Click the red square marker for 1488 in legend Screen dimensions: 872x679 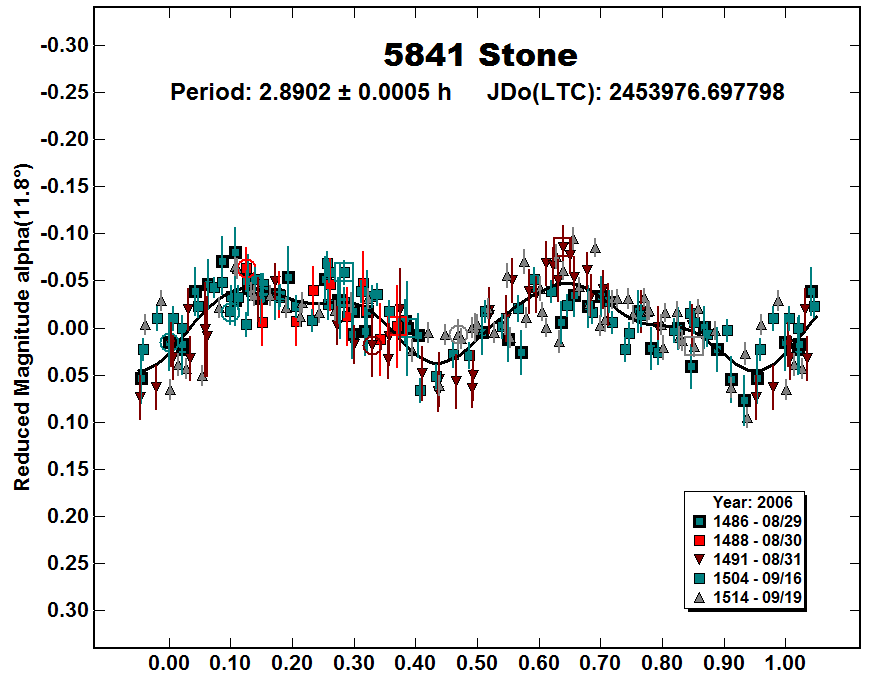coord(700,541)
